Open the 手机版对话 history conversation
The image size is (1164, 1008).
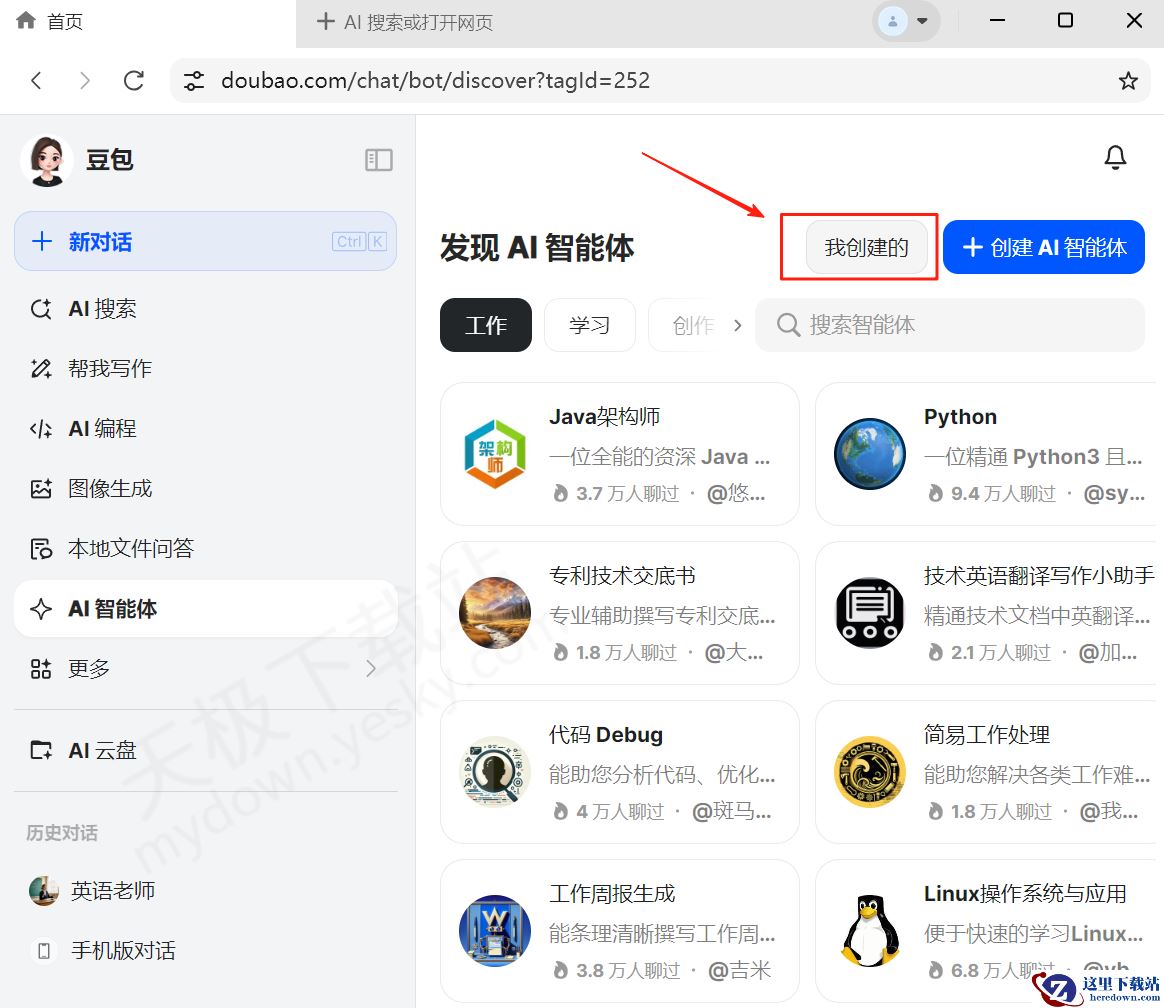click(205, 951)
